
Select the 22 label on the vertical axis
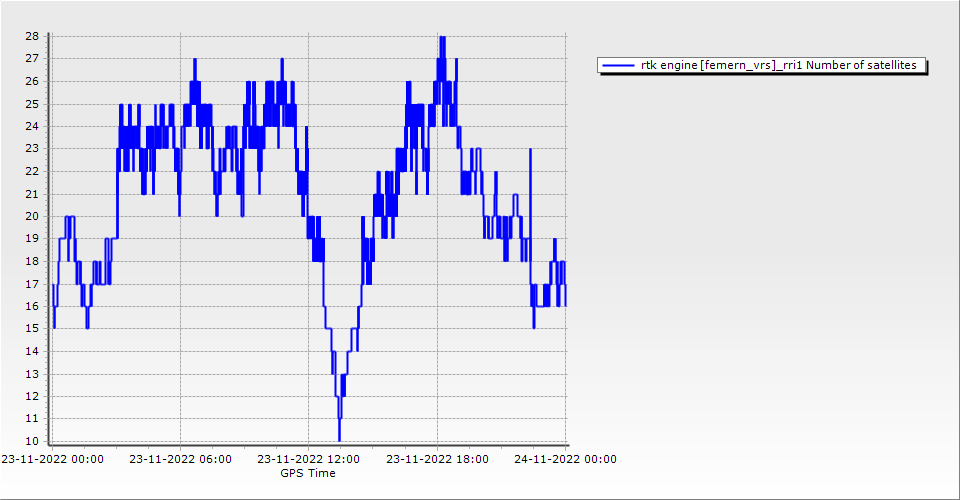(32, 171)
